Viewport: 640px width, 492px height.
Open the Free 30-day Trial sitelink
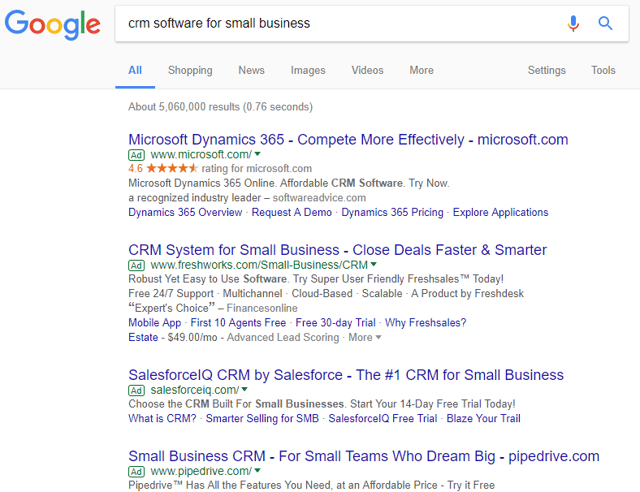pos(336,323)
